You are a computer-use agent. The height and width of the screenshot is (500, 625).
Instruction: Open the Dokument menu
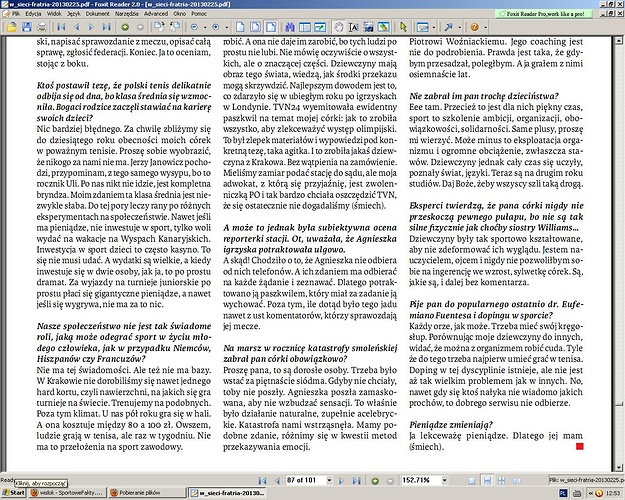pos(97,14)
